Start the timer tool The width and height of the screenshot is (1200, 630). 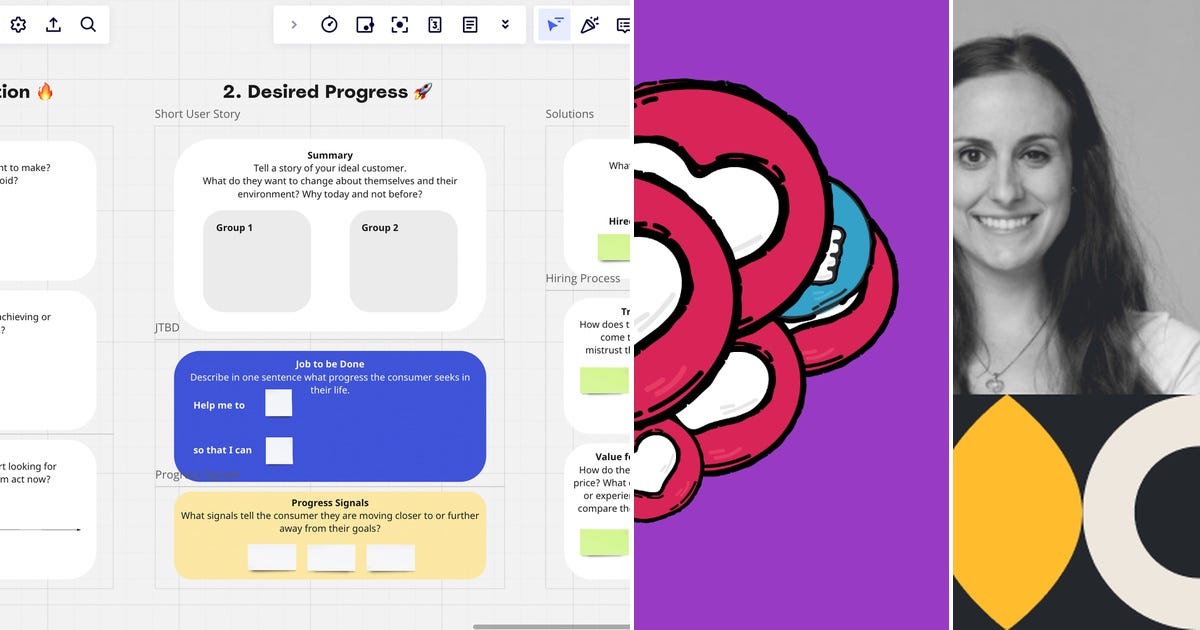tap(330, 24)
